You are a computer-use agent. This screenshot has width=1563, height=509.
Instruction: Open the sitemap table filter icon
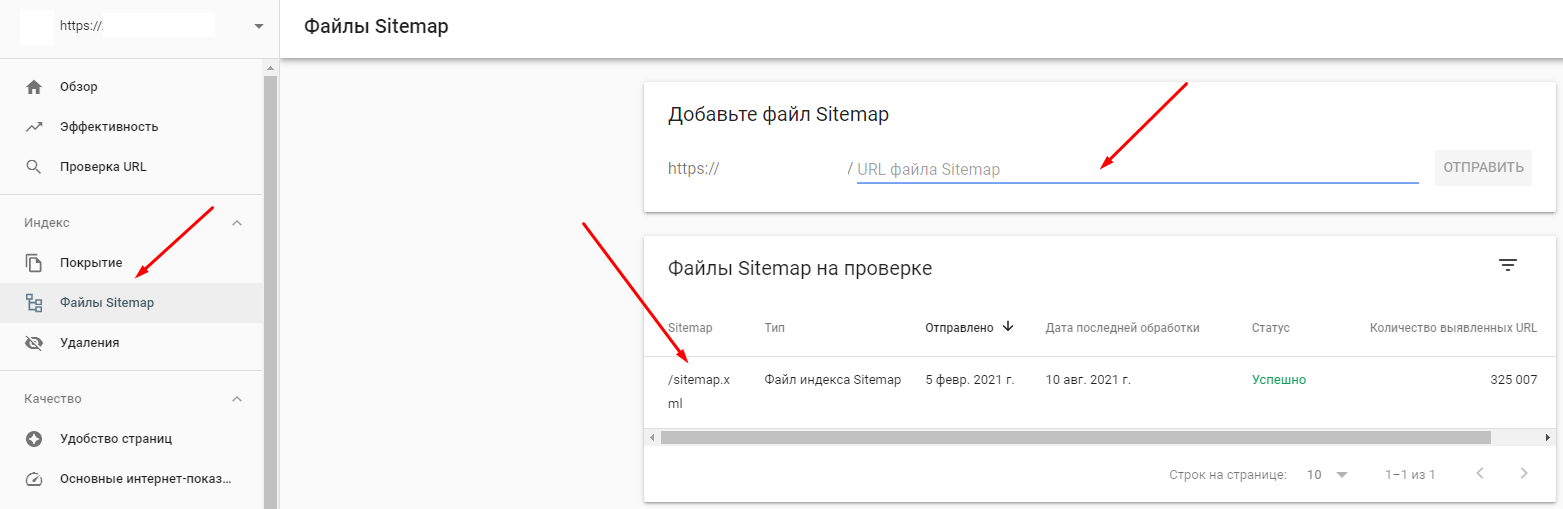pos(1507,265)
